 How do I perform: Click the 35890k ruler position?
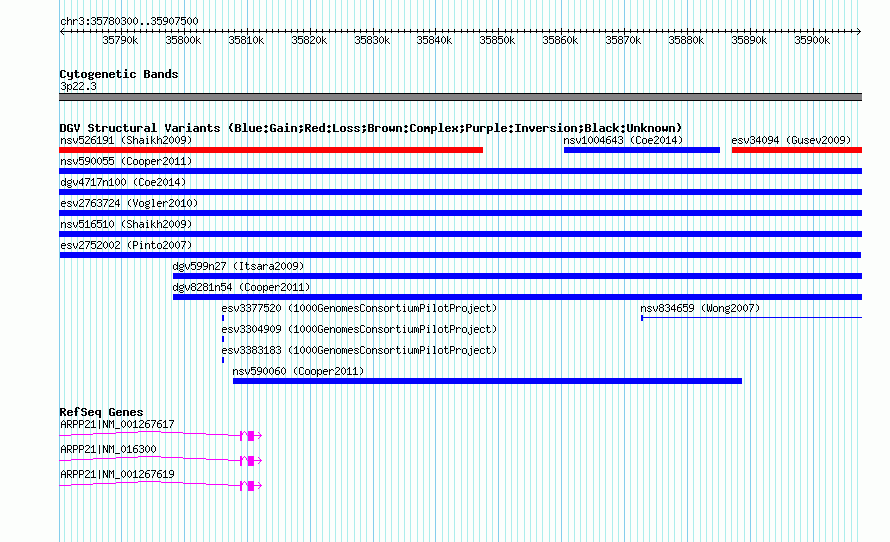[x=749, y=40]
